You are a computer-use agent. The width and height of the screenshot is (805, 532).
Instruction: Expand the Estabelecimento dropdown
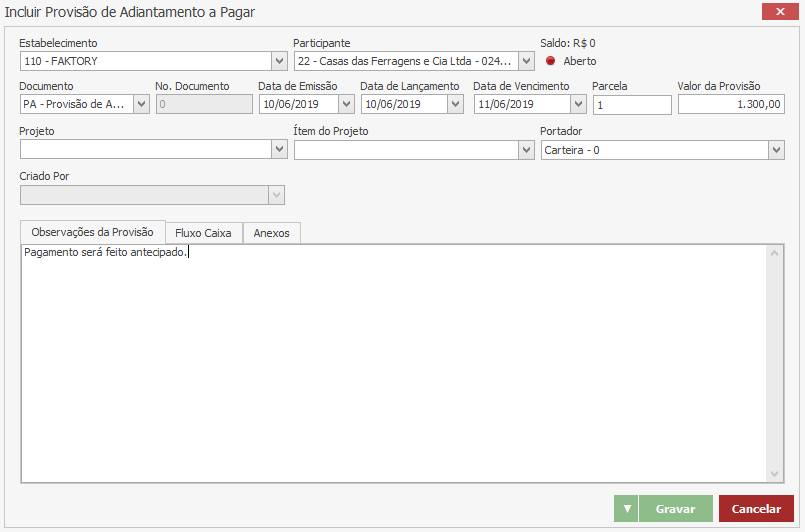[x=278, y=61]
